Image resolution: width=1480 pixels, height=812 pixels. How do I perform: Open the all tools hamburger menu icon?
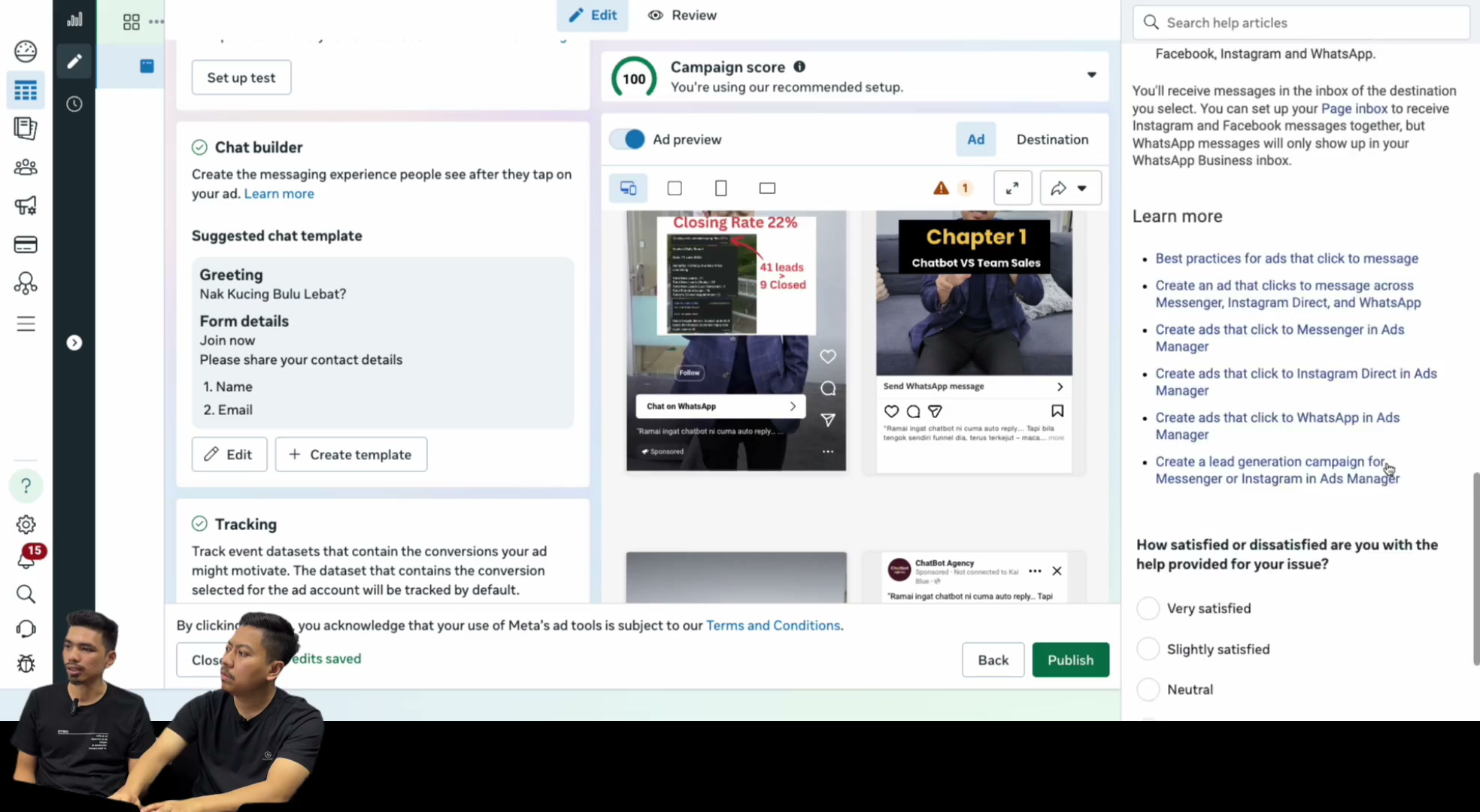26,323
